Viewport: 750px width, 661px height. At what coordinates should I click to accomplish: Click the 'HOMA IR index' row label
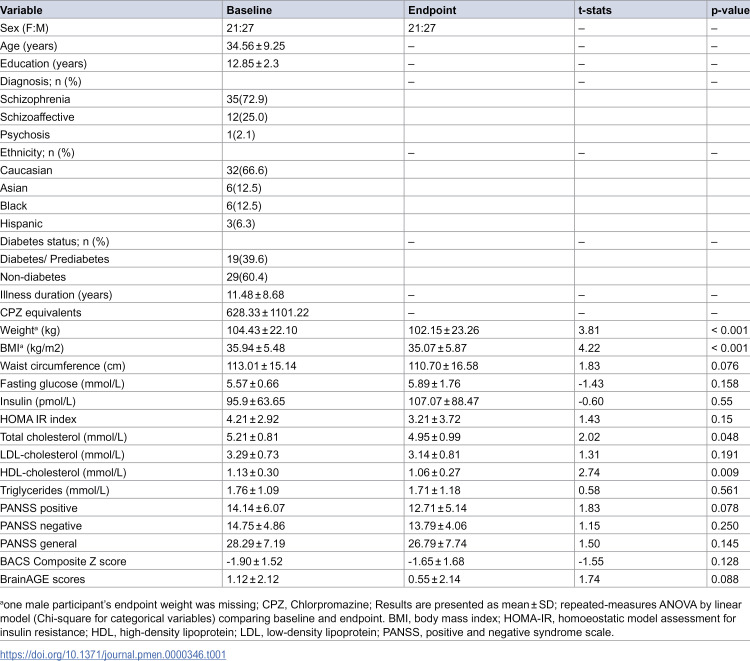point(38,419)
